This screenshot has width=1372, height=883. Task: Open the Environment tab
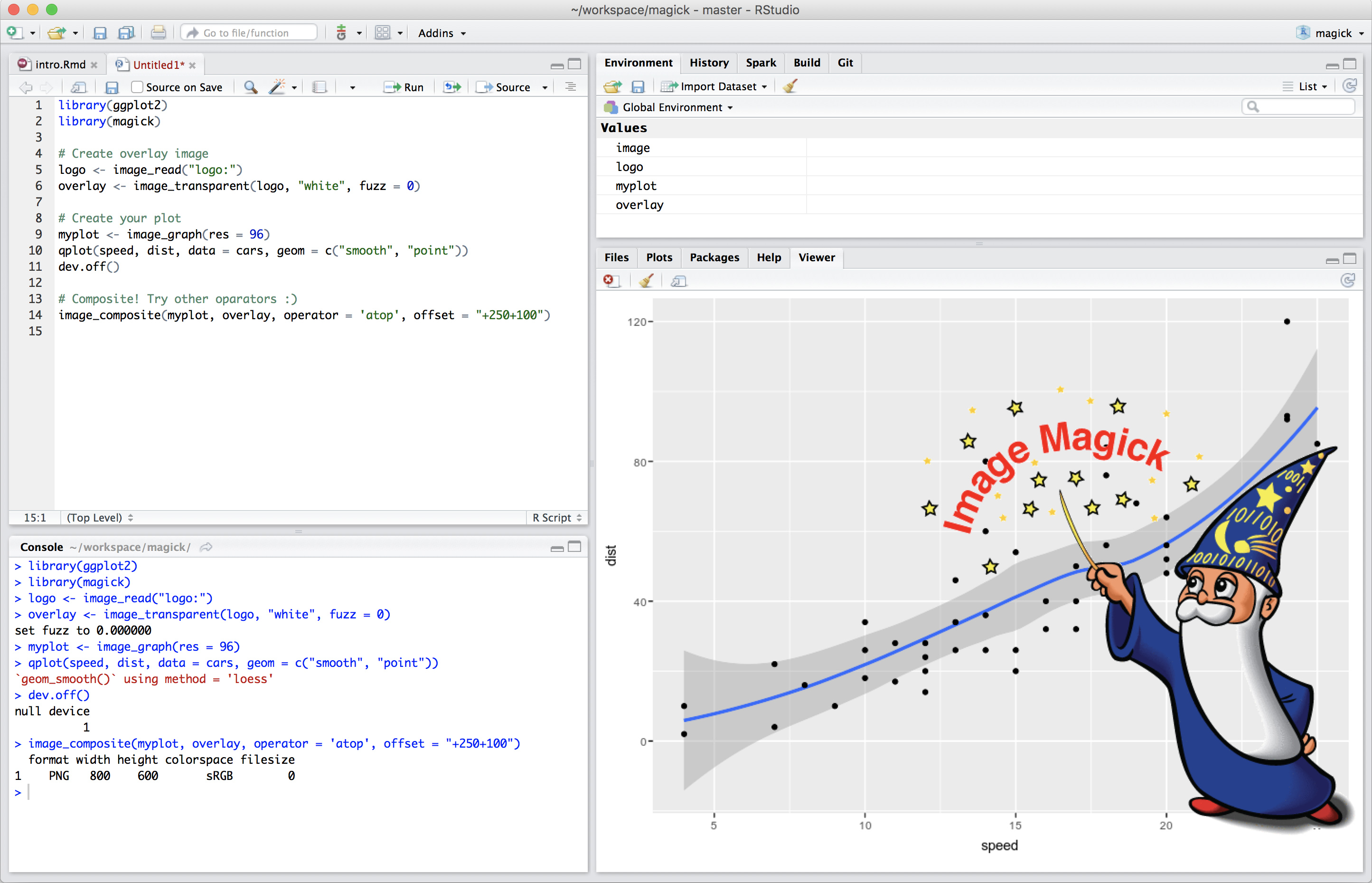click(x=638, y=63)
